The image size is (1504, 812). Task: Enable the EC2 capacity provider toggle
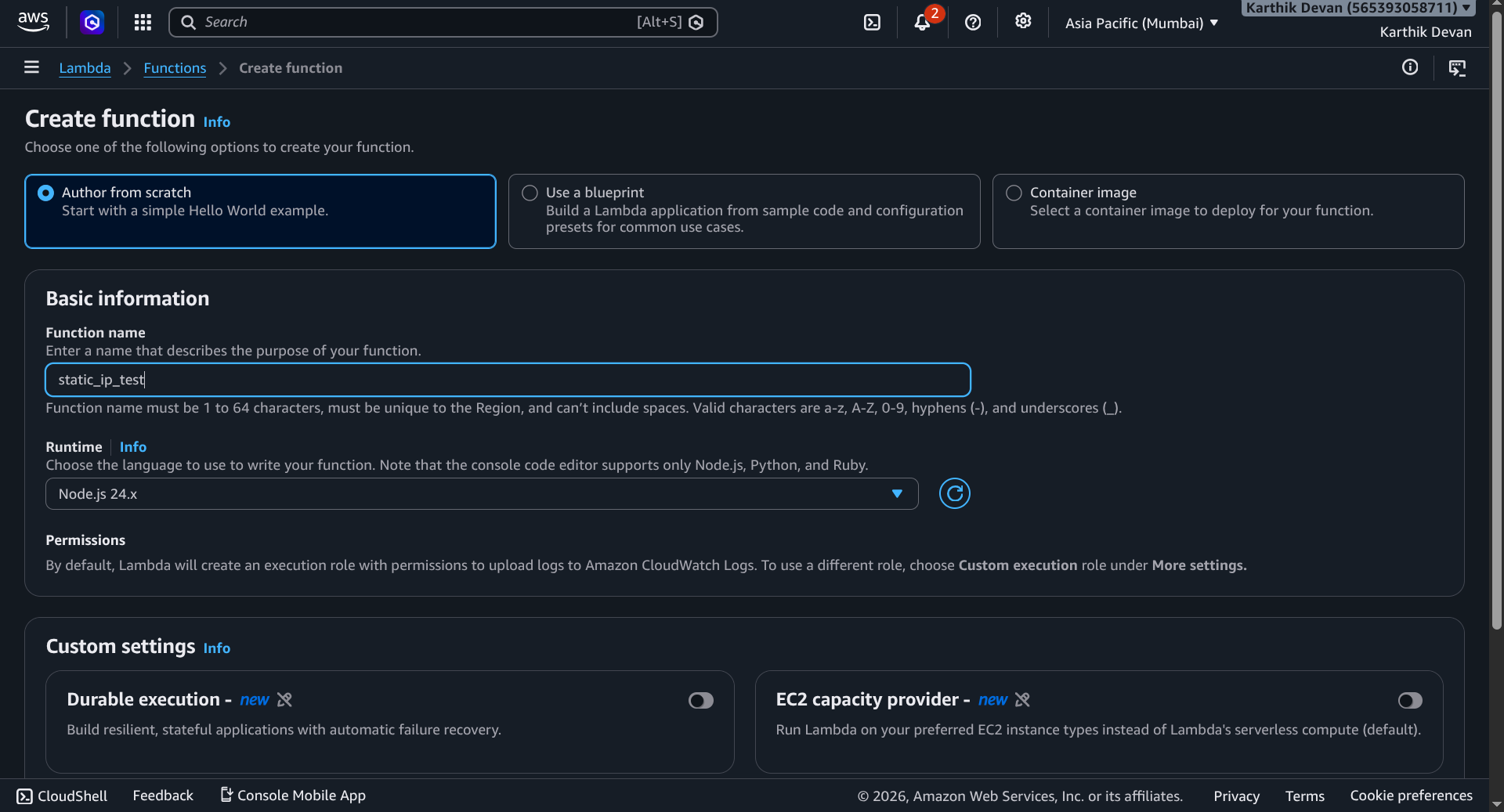(1410, 701)
